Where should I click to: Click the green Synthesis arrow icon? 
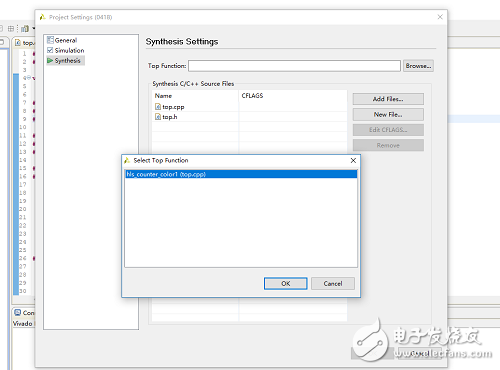50,60
